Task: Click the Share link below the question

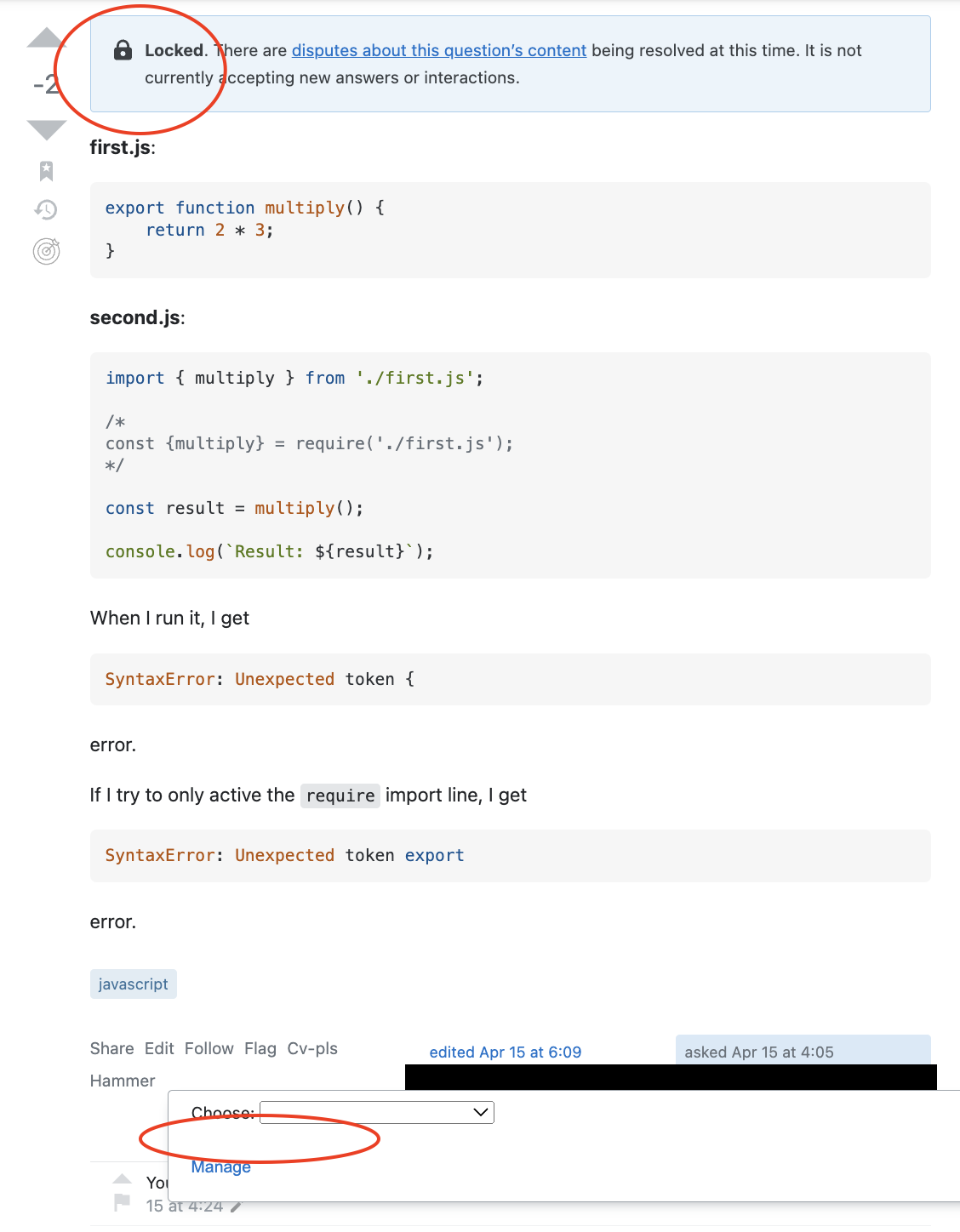Action: (x=111, y=1048)
